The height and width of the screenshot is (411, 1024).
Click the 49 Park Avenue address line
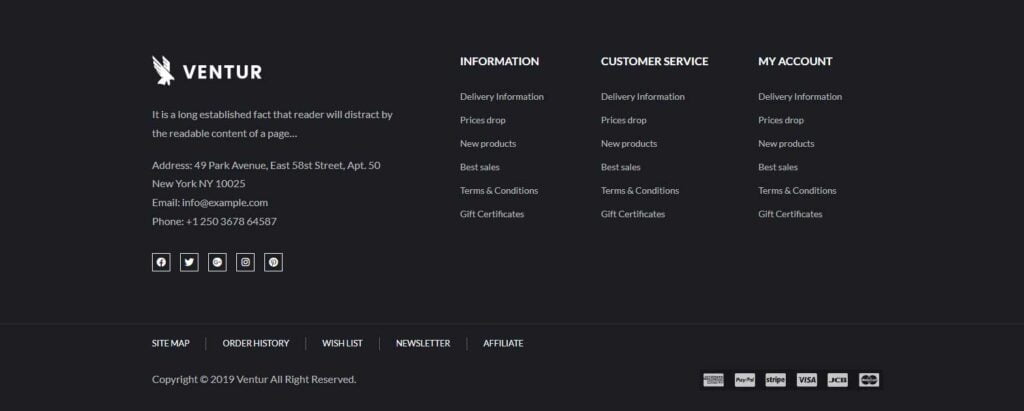(266, 165)
